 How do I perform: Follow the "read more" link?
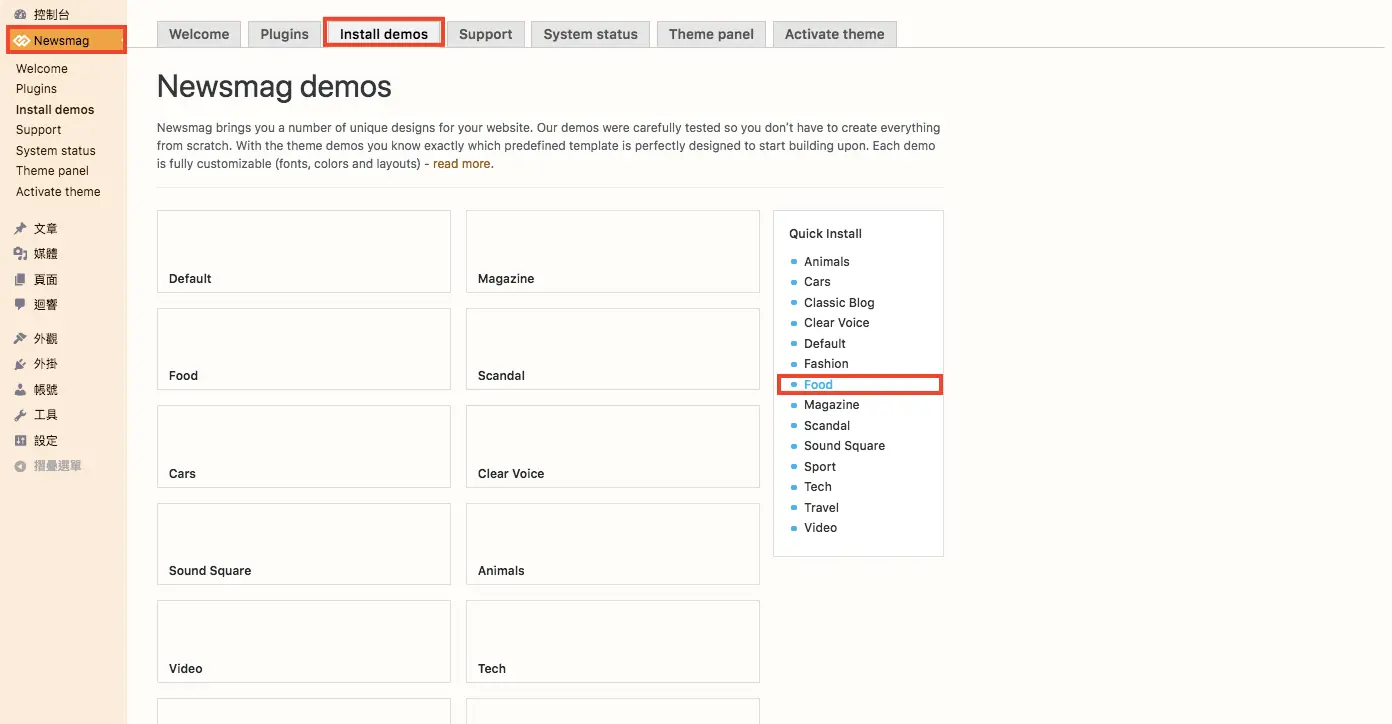click(462, 164)
